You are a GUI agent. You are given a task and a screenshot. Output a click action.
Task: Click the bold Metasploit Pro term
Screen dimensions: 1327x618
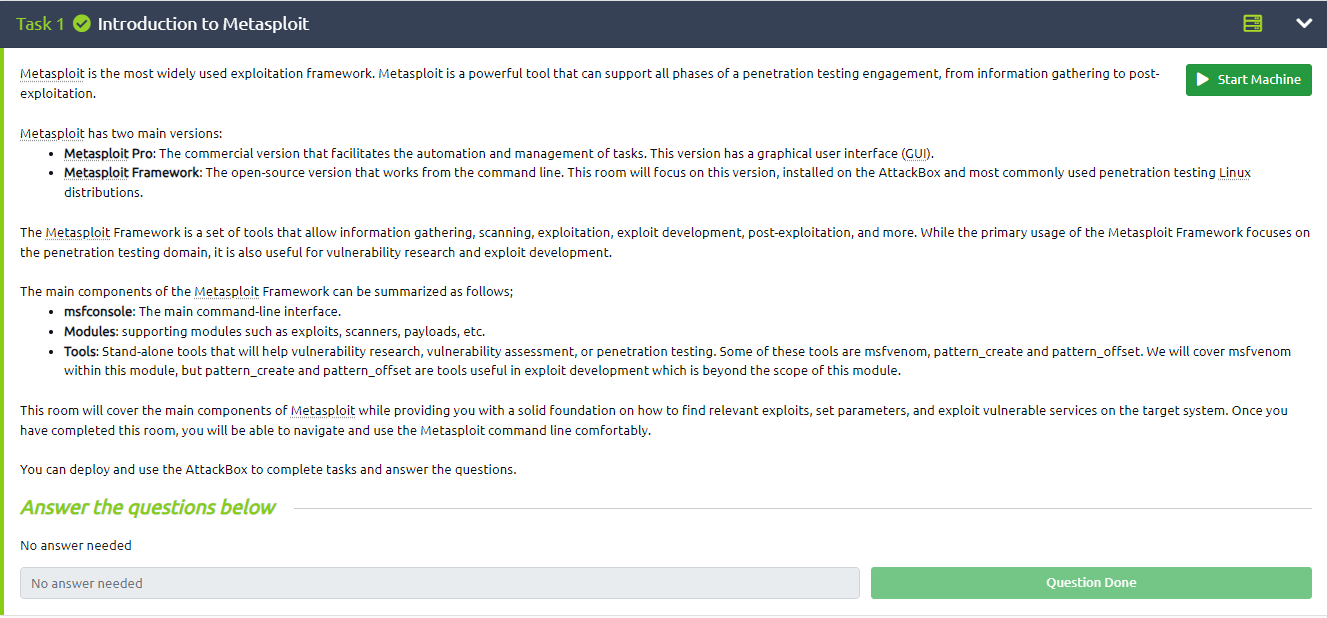click(109, 153)
